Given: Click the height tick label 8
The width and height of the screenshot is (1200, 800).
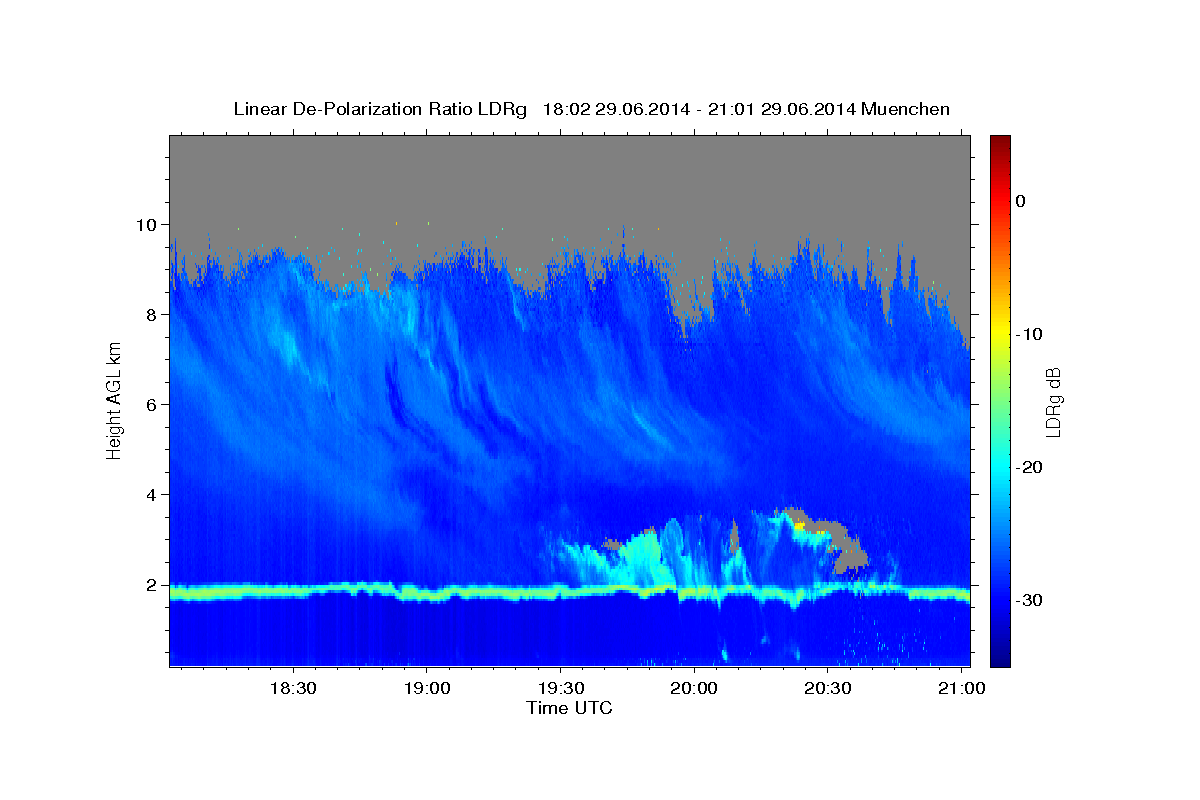Looking at the screenshot, I should point(153,315).
